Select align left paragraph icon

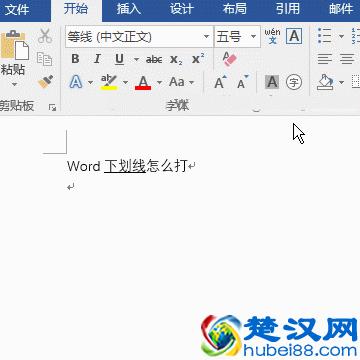pos(325,59)
